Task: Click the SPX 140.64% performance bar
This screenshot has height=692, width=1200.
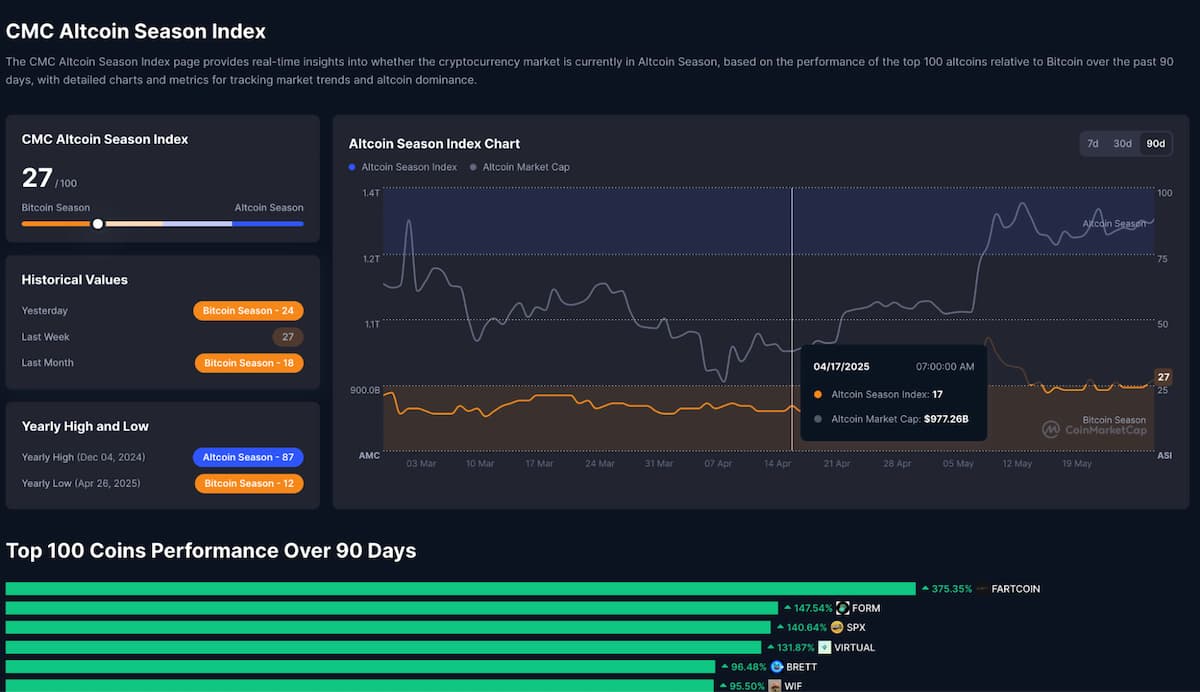Action: click(x=388, y=627)
